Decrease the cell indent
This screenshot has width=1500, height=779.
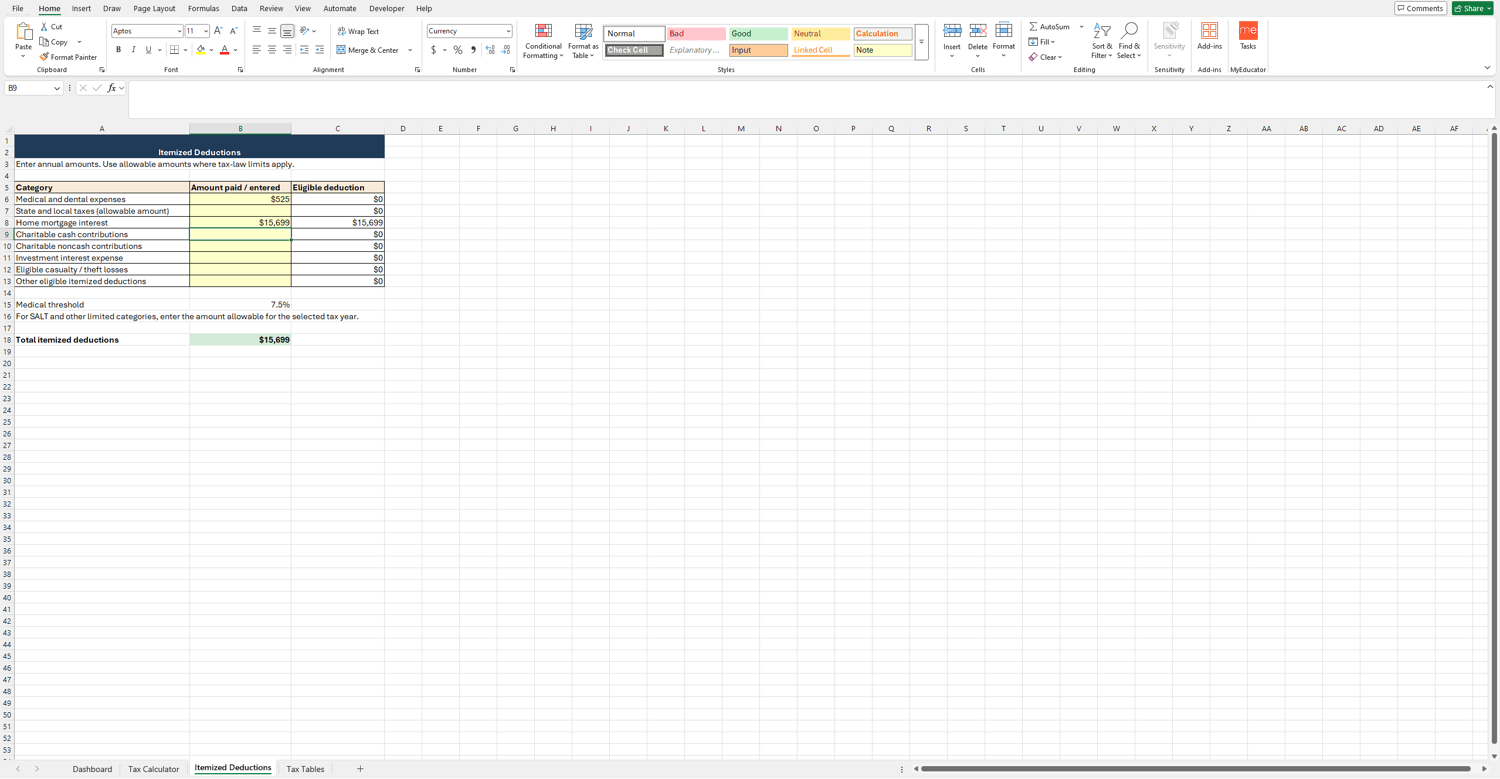tap(304, 50)
